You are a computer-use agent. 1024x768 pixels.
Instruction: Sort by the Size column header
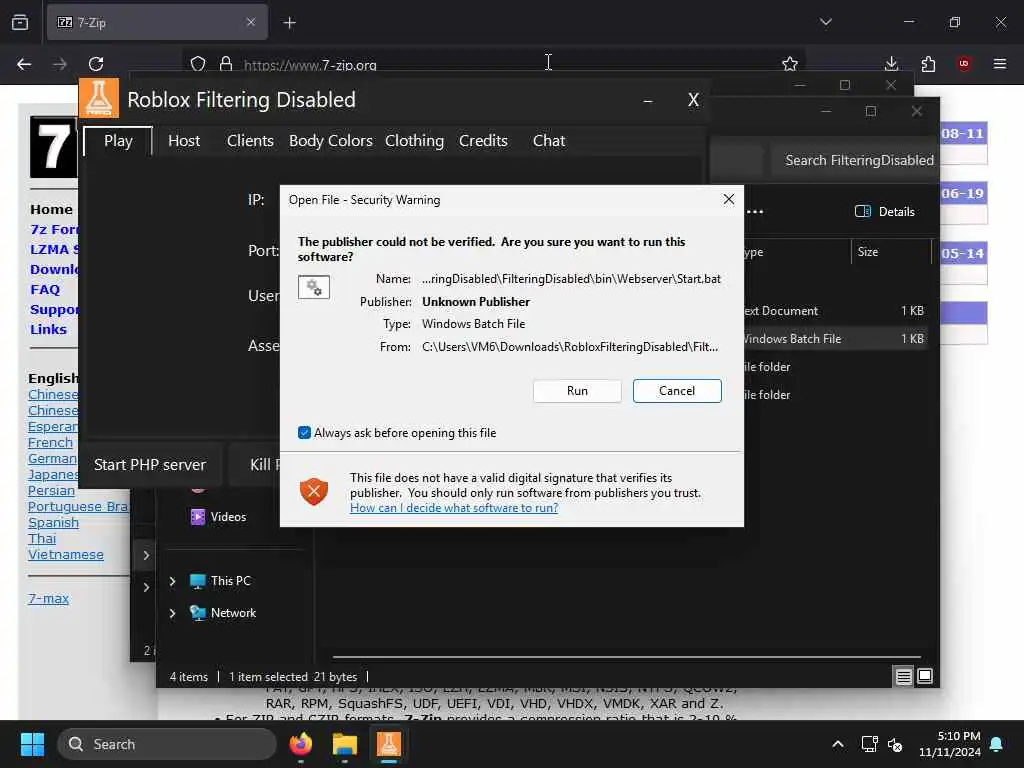pos(868,251)
